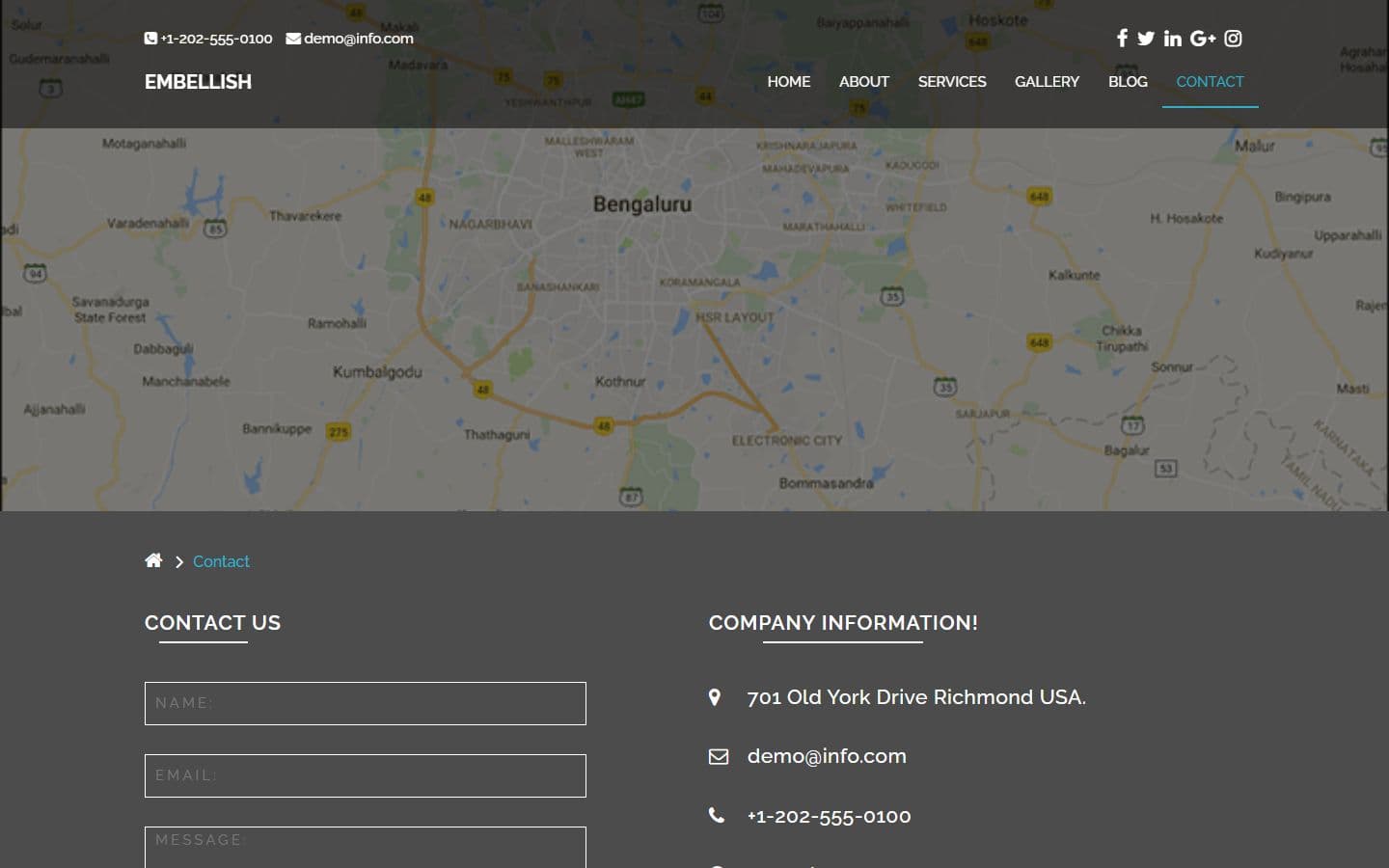1389x868 pixels.
Task: Open the Services menu item
Action: pos(952,82)
